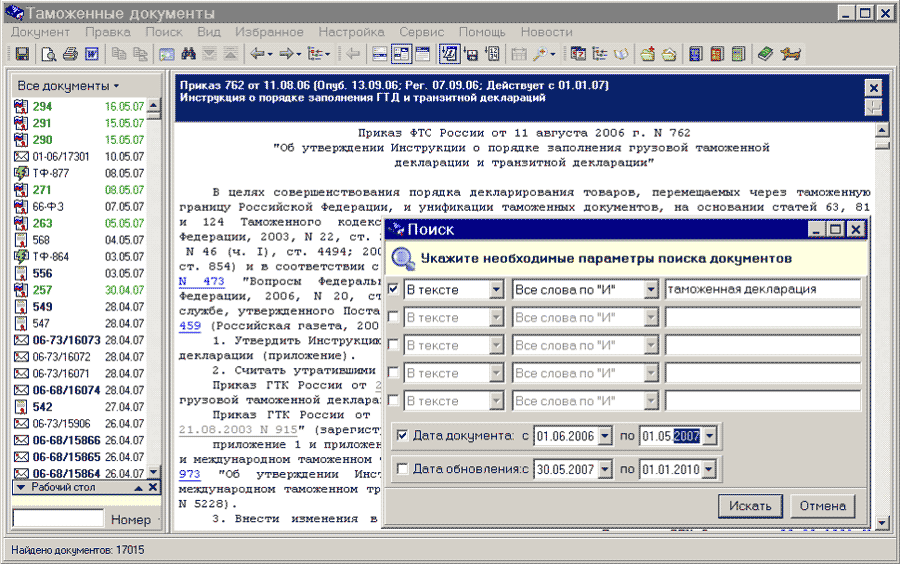Open the update date '30.05.2007' dropdown
This screenshot has width=900, height=564.
[605, 469]
